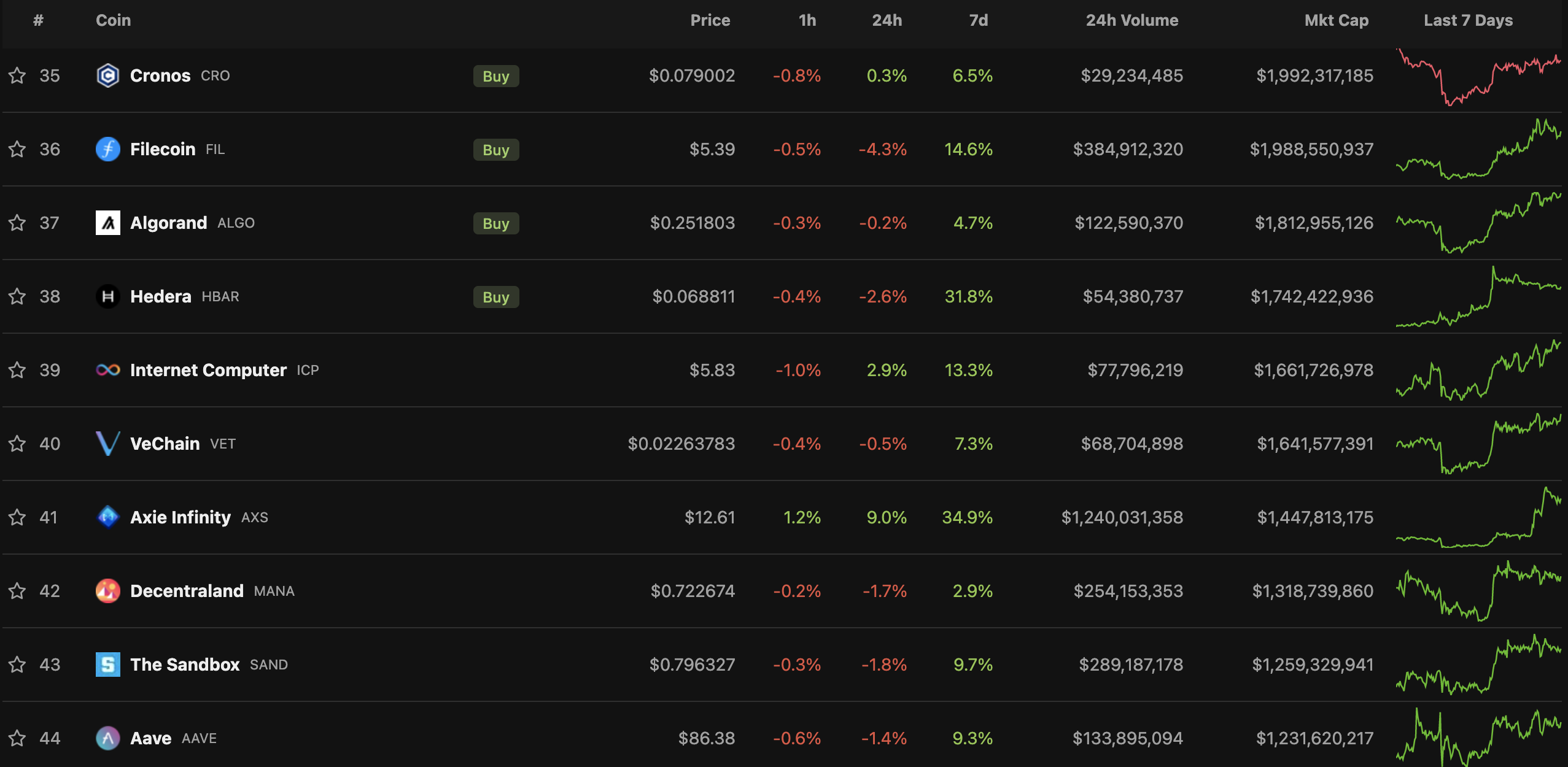The height and width of the screenshot is (767, 1568).
Task: Click the Hedera logo icon
Action: point(108,296)
